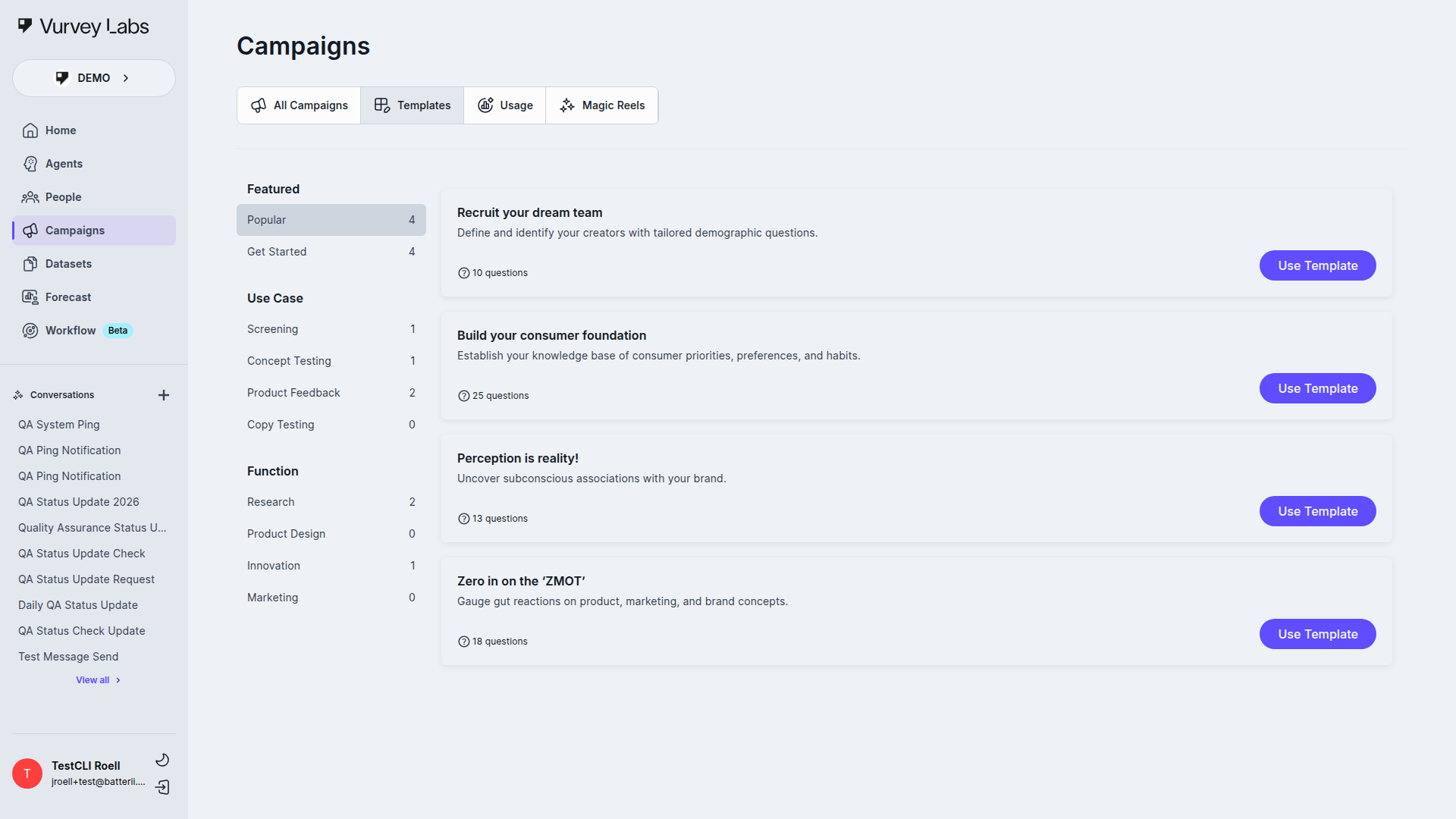Open the Templates tab
This screenshot has width=1456, height=819.
pyautogui.click(x=412, y=105)
